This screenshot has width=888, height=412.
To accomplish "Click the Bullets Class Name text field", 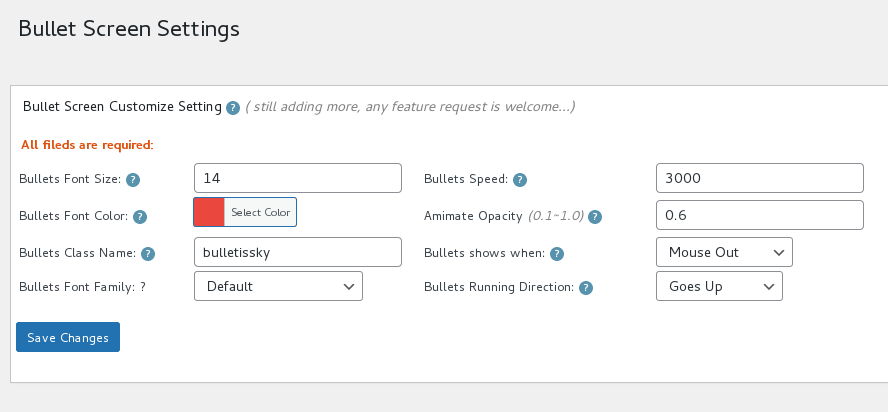I will pos(297,252).
